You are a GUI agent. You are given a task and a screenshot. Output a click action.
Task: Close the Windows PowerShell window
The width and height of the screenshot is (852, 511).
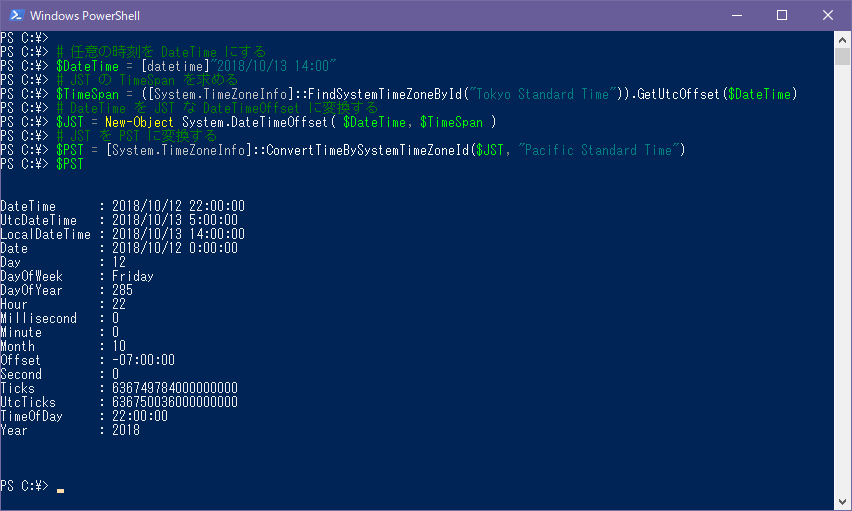(828, 15)
